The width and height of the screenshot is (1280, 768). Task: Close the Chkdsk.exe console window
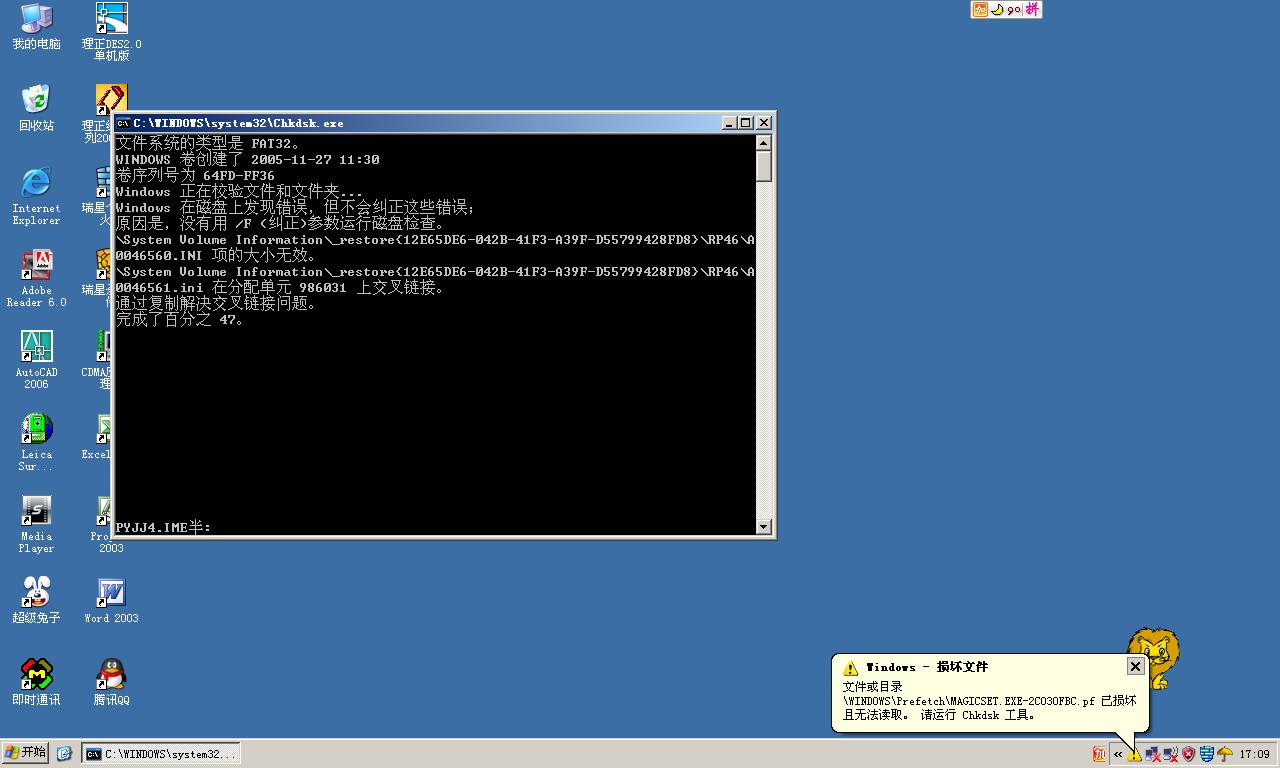764,123
